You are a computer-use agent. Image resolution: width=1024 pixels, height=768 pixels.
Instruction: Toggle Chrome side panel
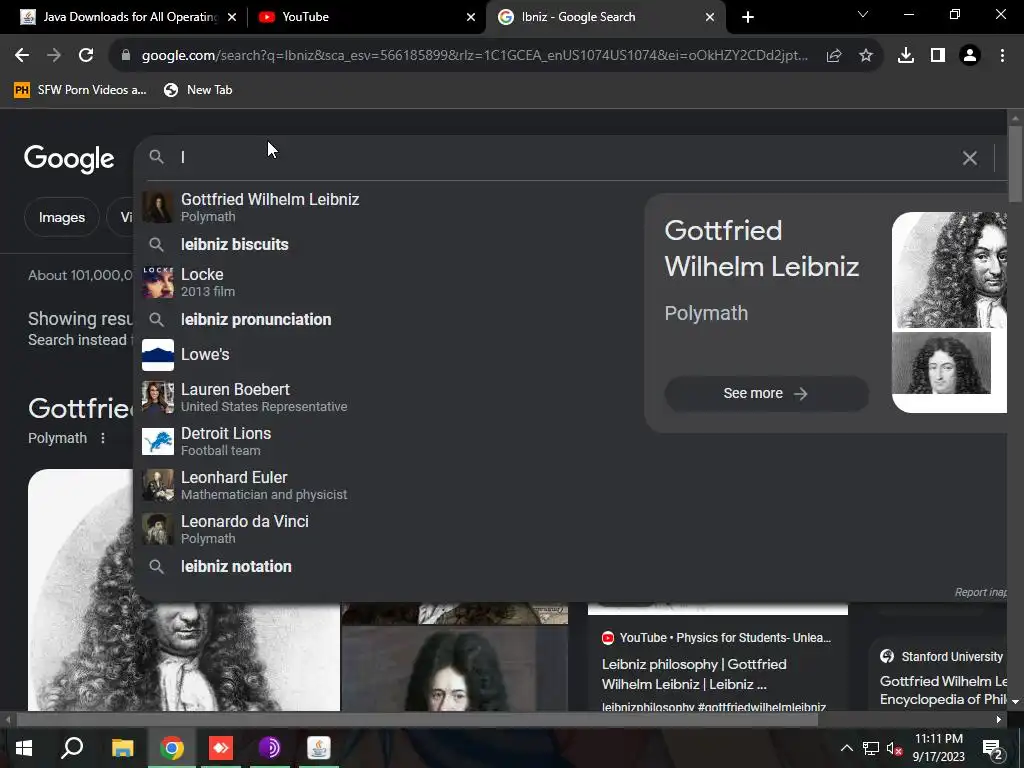(x=938, y=56)
